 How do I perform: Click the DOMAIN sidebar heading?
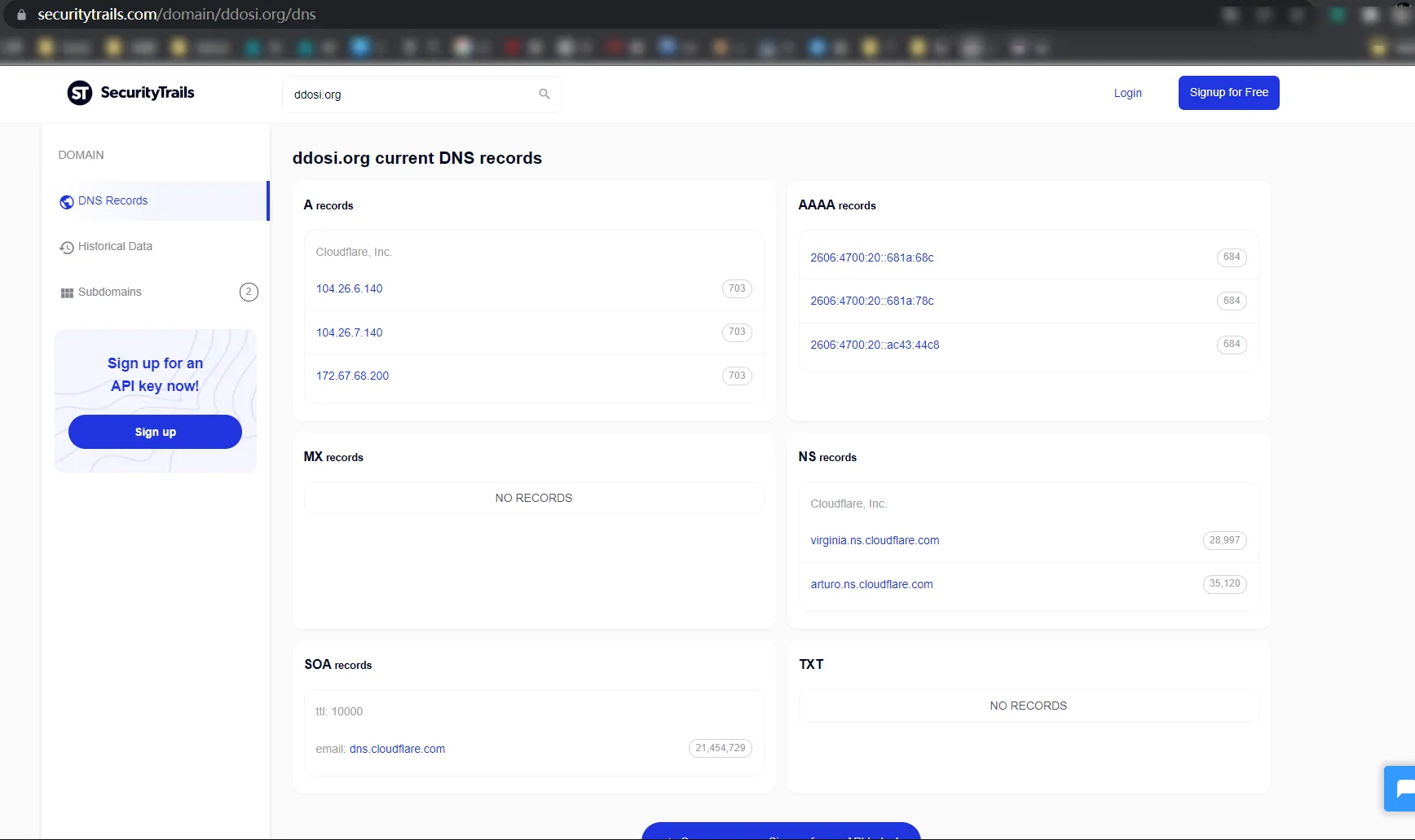(x=81, y=155)
